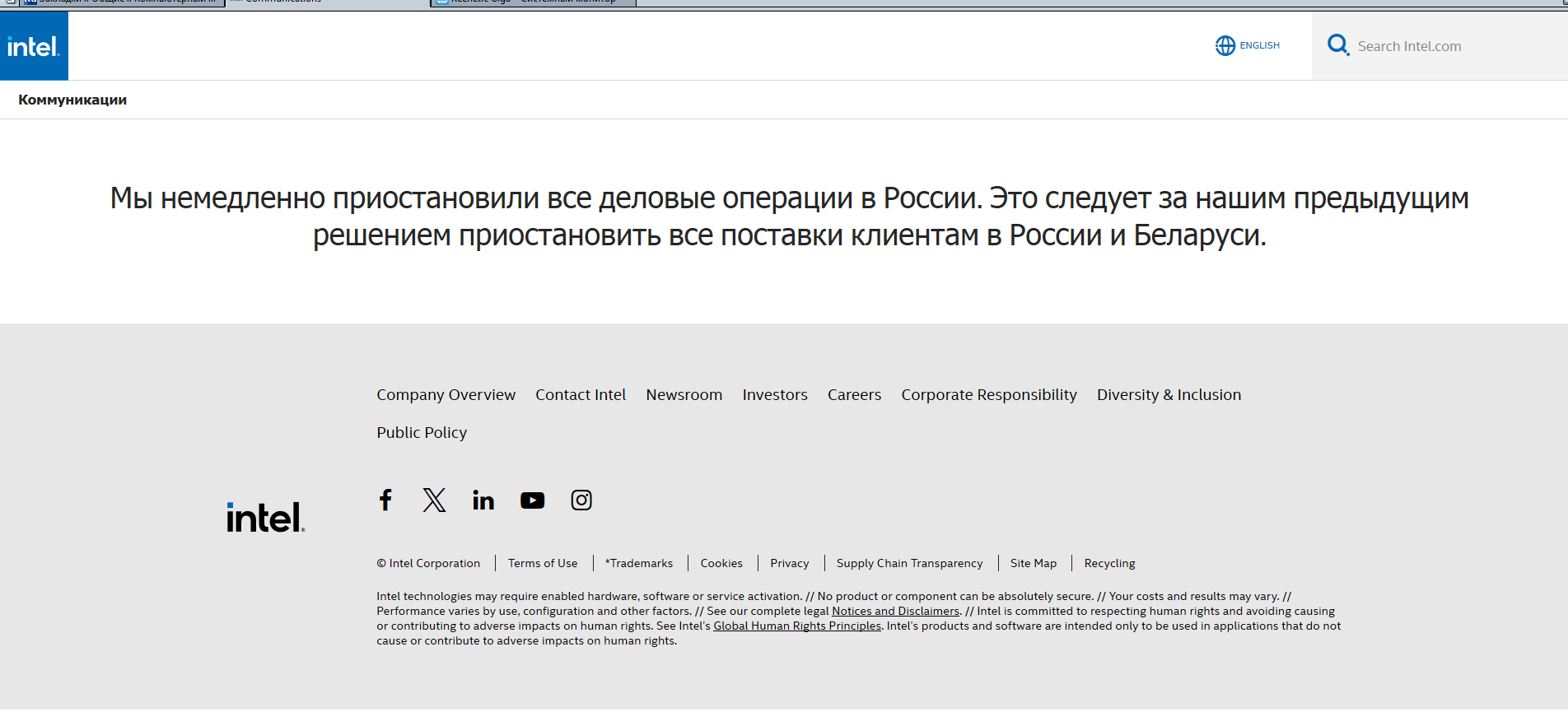Open Supply Chain Transparency link
Image resolution: width=1568 pixels, height=726 pixels.
(x=910, y=563)
